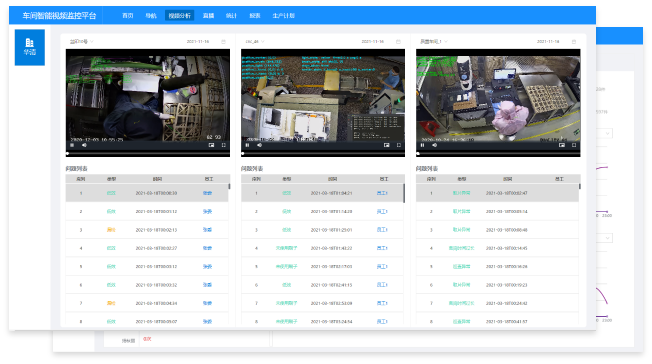The width and height of the screenshot is (652, 364).
Task: Pause the third video with pink-suited worker
Action: 422,145
